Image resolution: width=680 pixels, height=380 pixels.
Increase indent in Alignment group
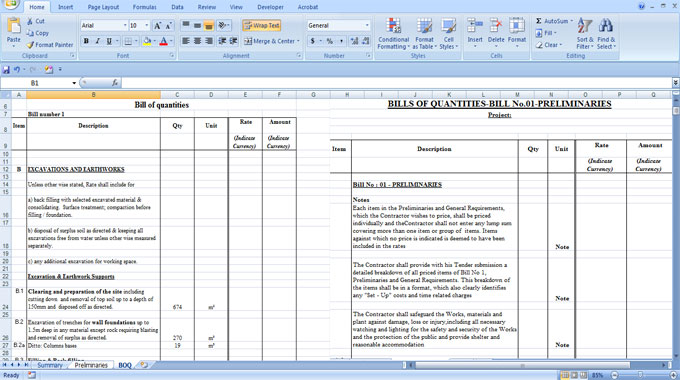pyautogui.click(x=233, y=41)
